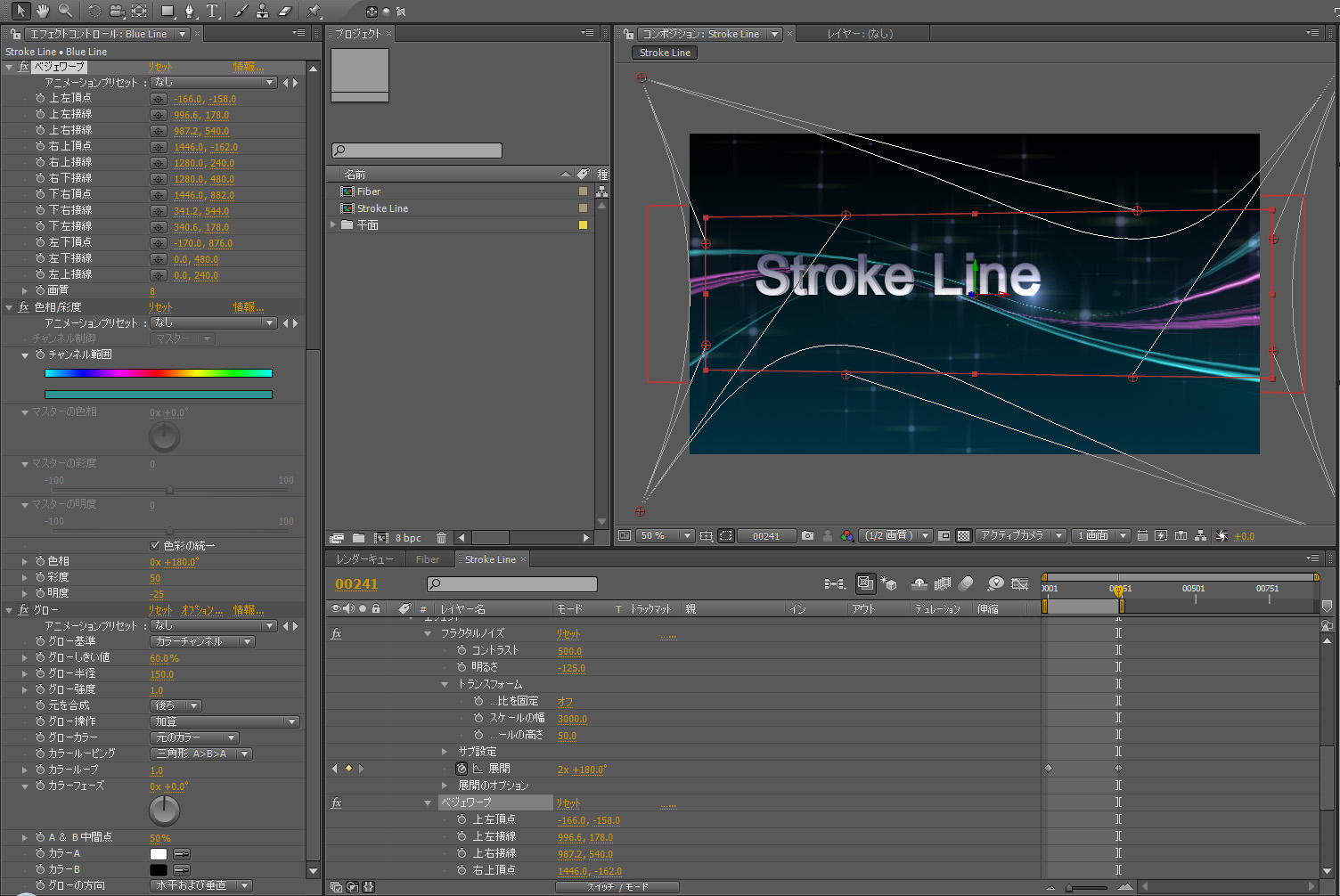This screenshot has width=1340, height=896.
Task: Expand the 平面 folder in Project panel
Action: click(x=333, y=224)
